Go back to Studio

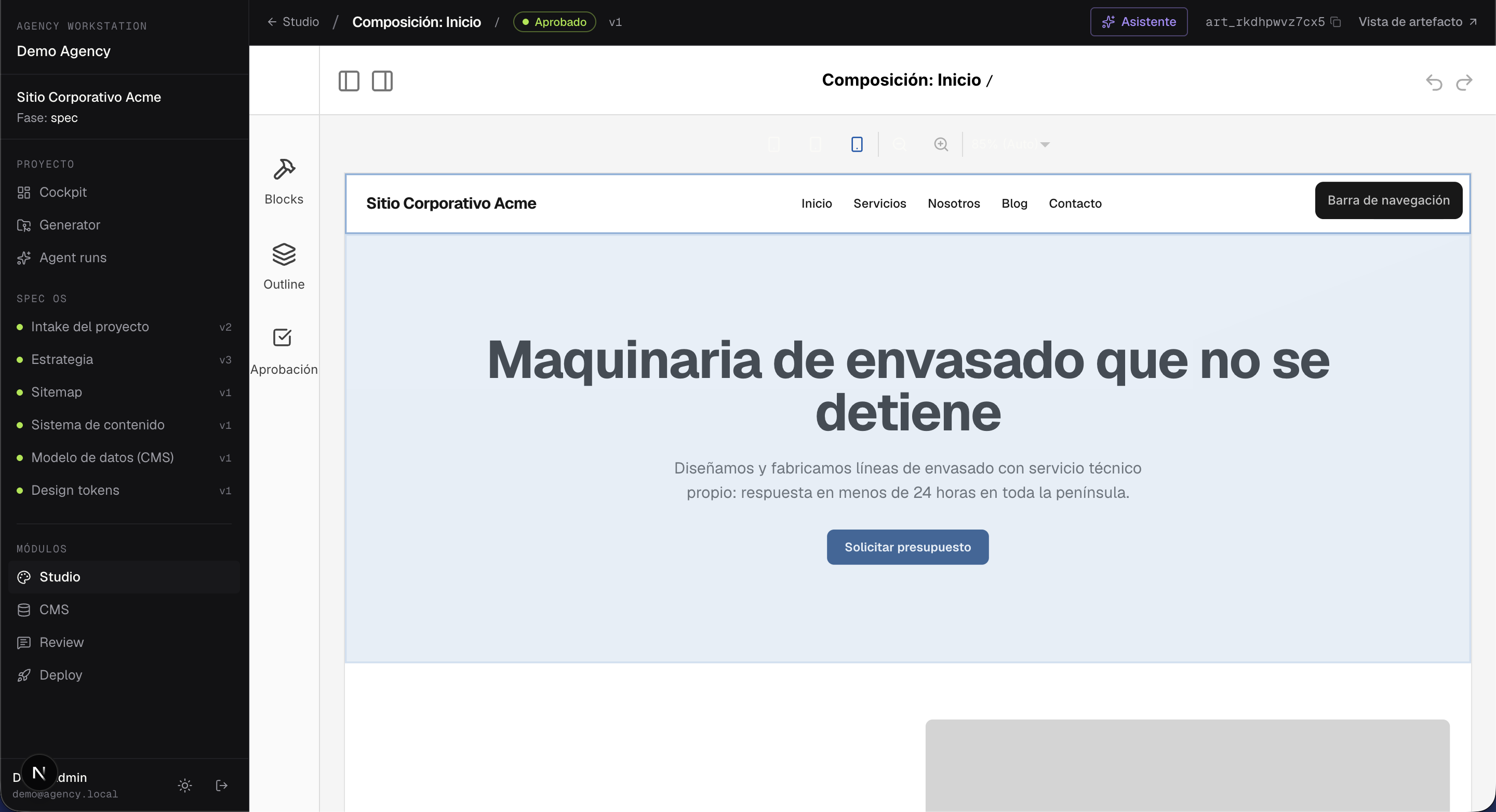pyautogui.click(x=292, y=22)
